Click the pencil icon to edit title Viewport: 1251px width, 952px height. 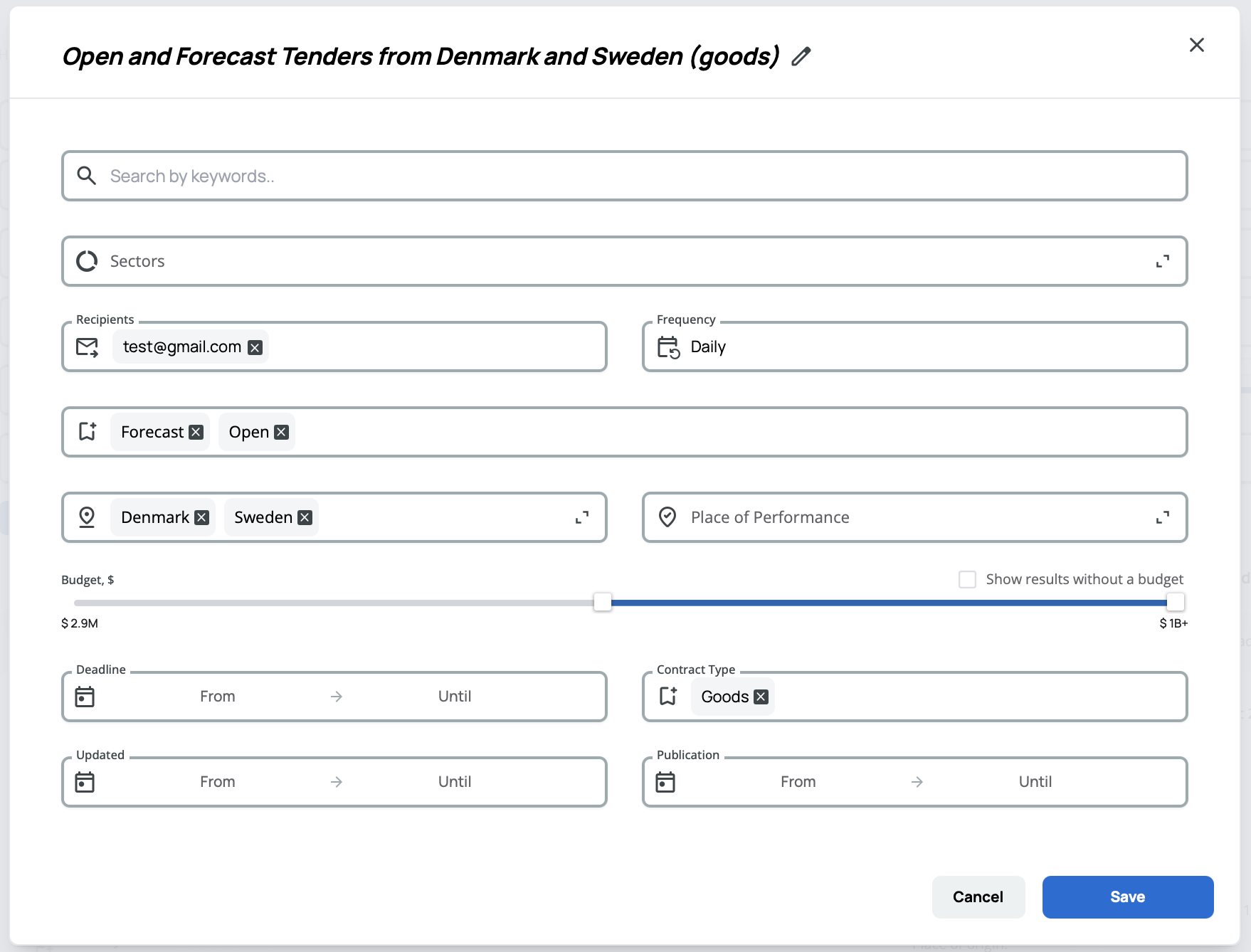(801, 56)
